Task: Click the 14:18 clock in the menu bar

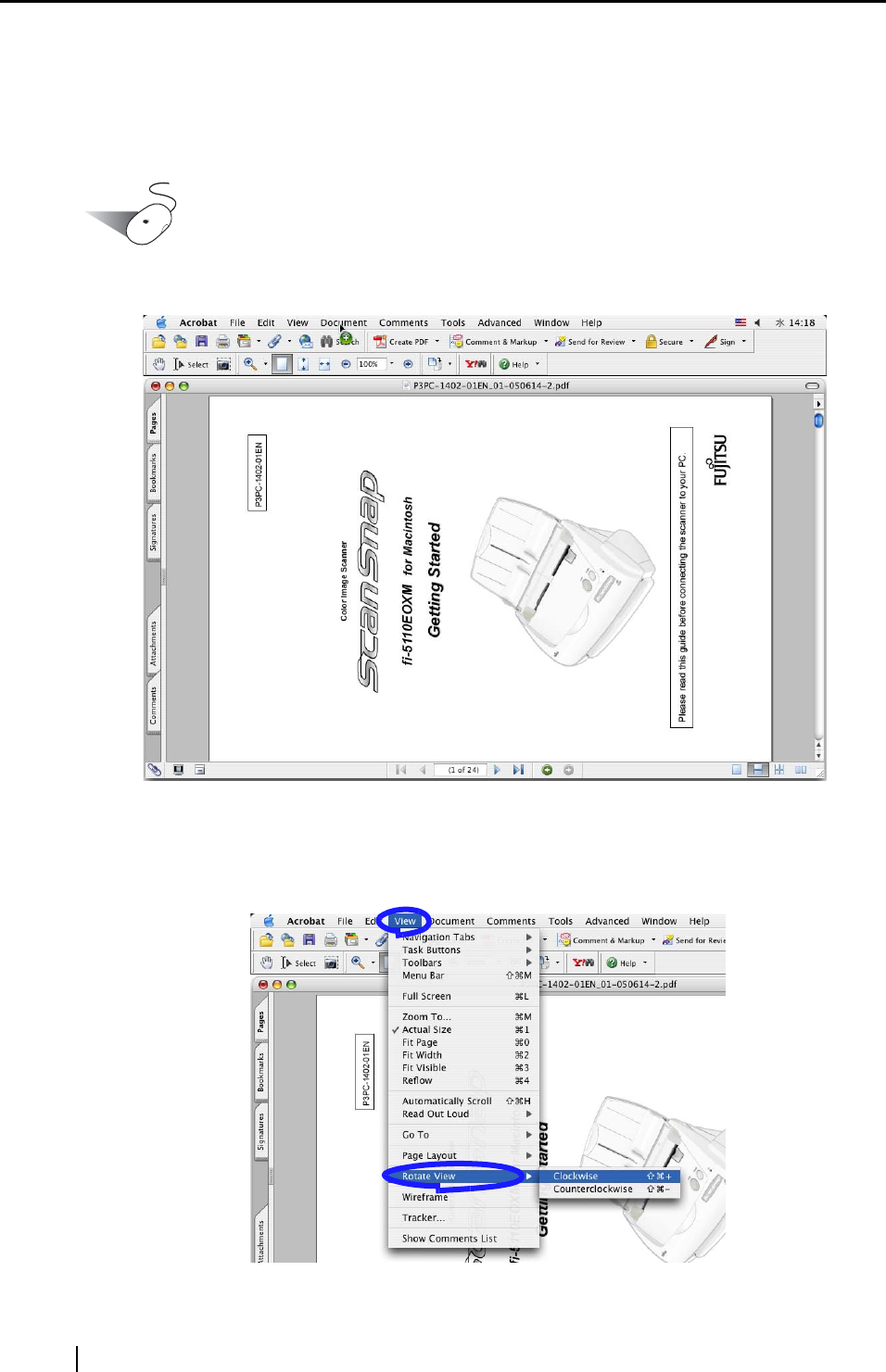Action: [802, 323]
